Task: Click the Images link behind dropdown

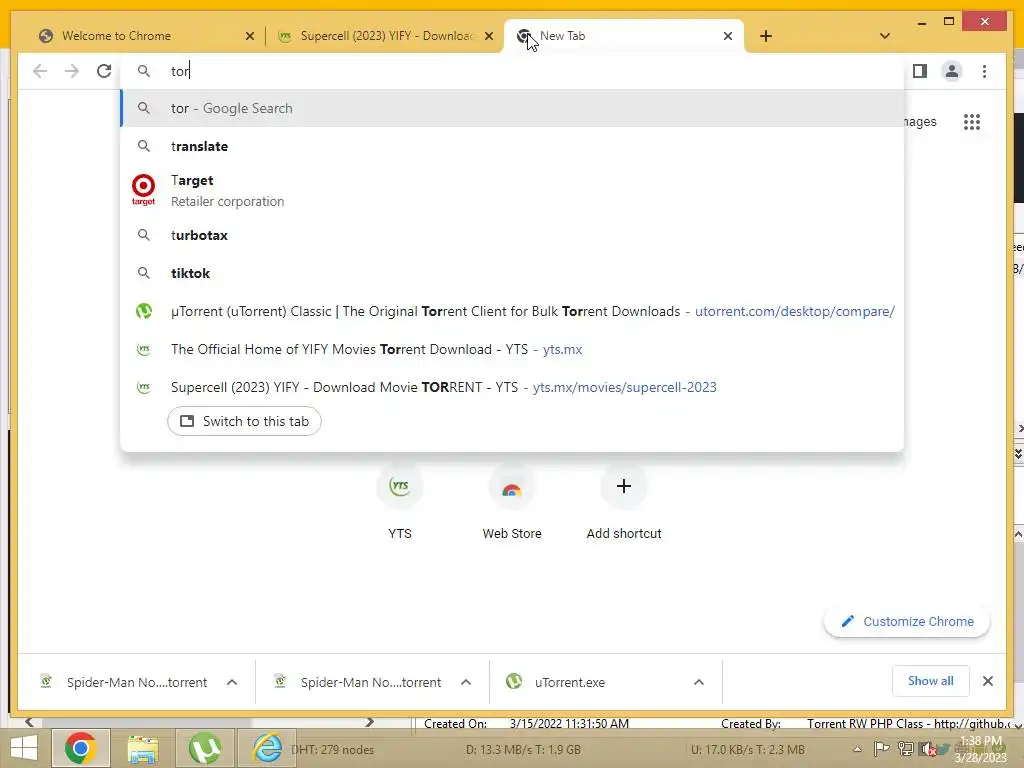Action: point(920,122)
